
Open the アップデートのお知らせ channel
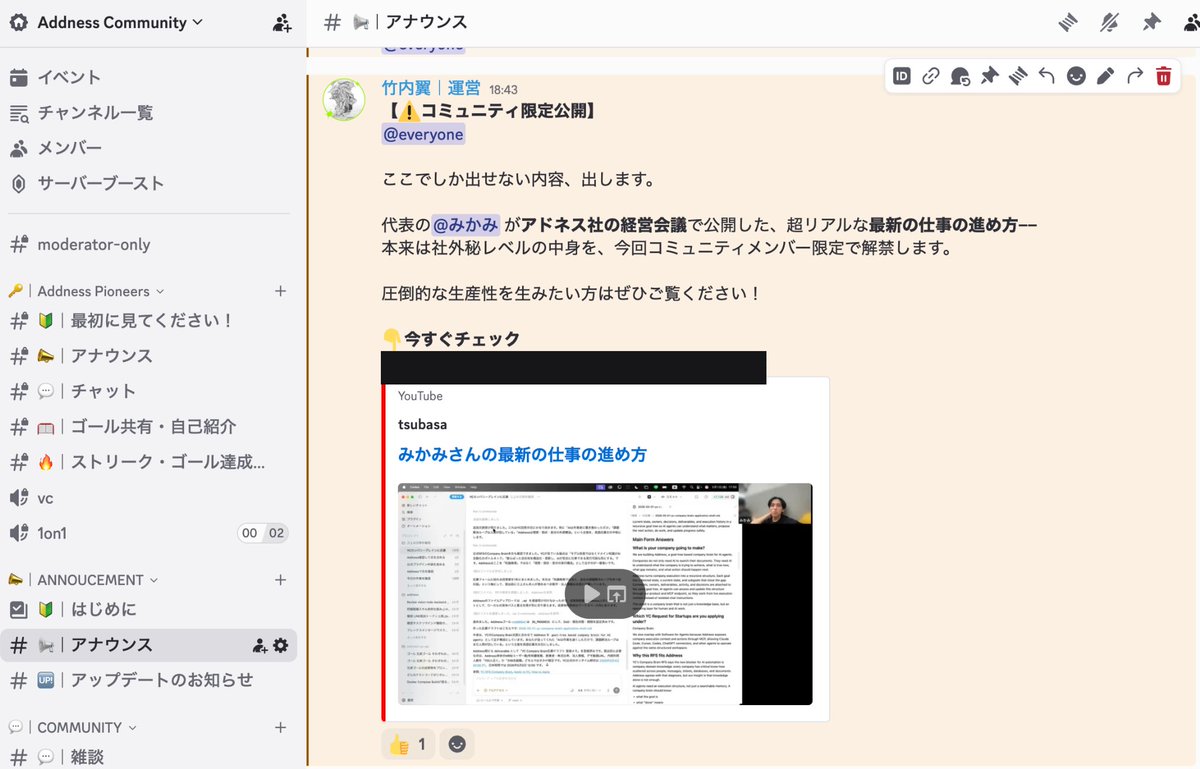tap(150, 680)
